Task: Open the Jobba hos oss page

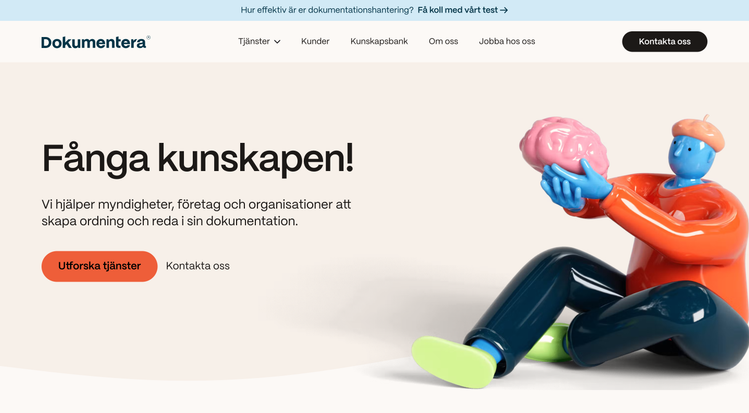Action: click(507, 42)
